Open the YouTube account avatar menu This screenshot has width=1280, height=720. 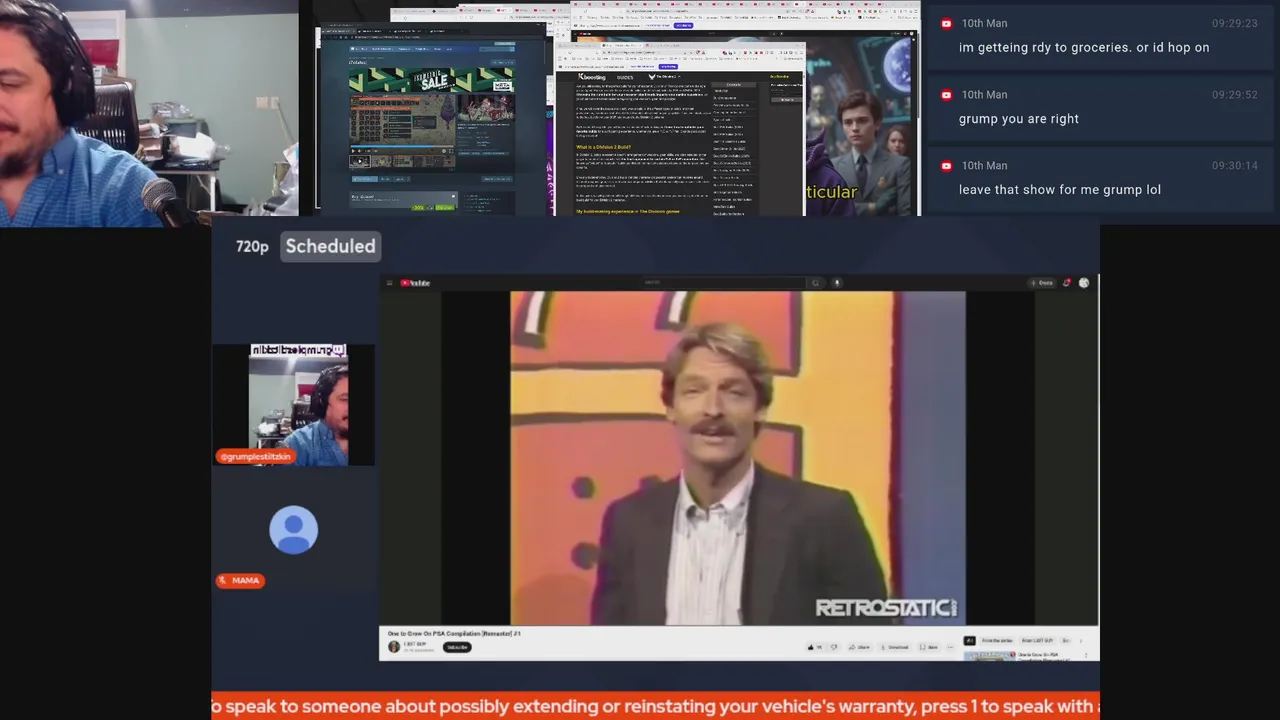[1084, 283]
